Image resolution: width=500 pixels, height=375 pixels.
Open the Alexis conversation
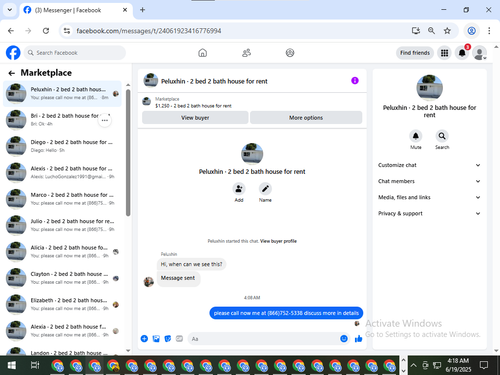[62, 172]
